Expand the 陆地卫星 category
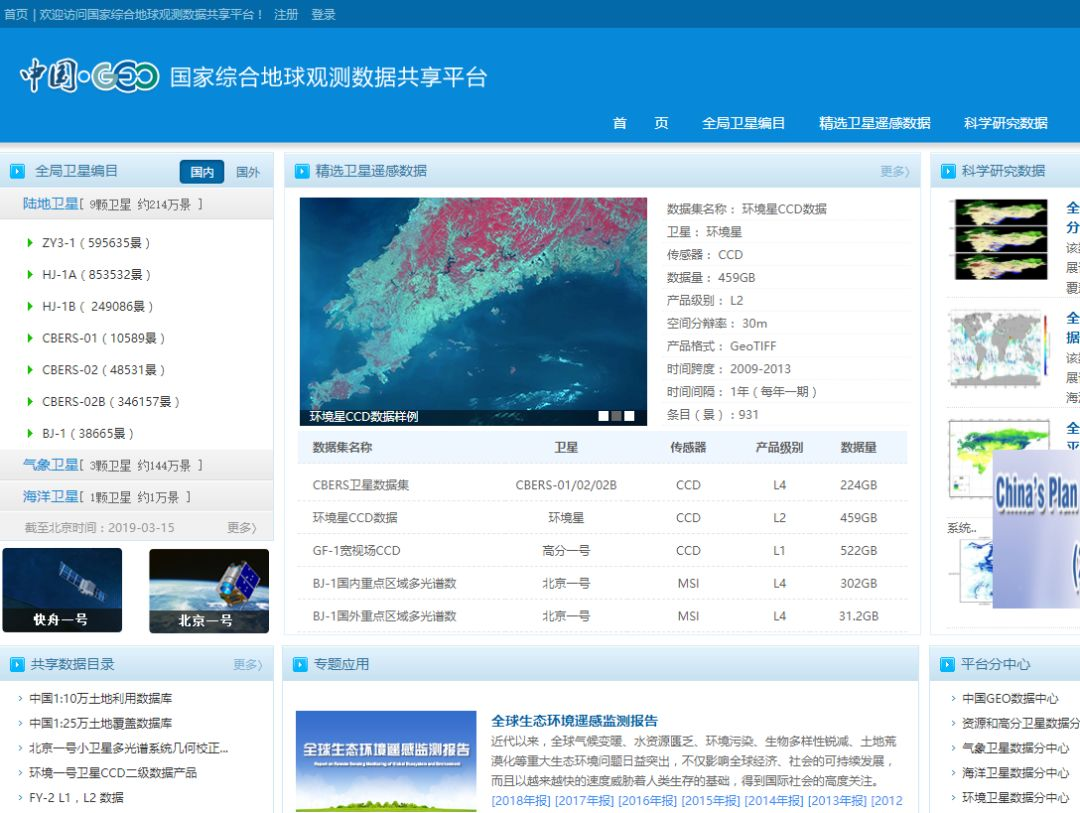The width and height of the screenshot is (1080, 813). pyautogui.click(x=50, y=204)
